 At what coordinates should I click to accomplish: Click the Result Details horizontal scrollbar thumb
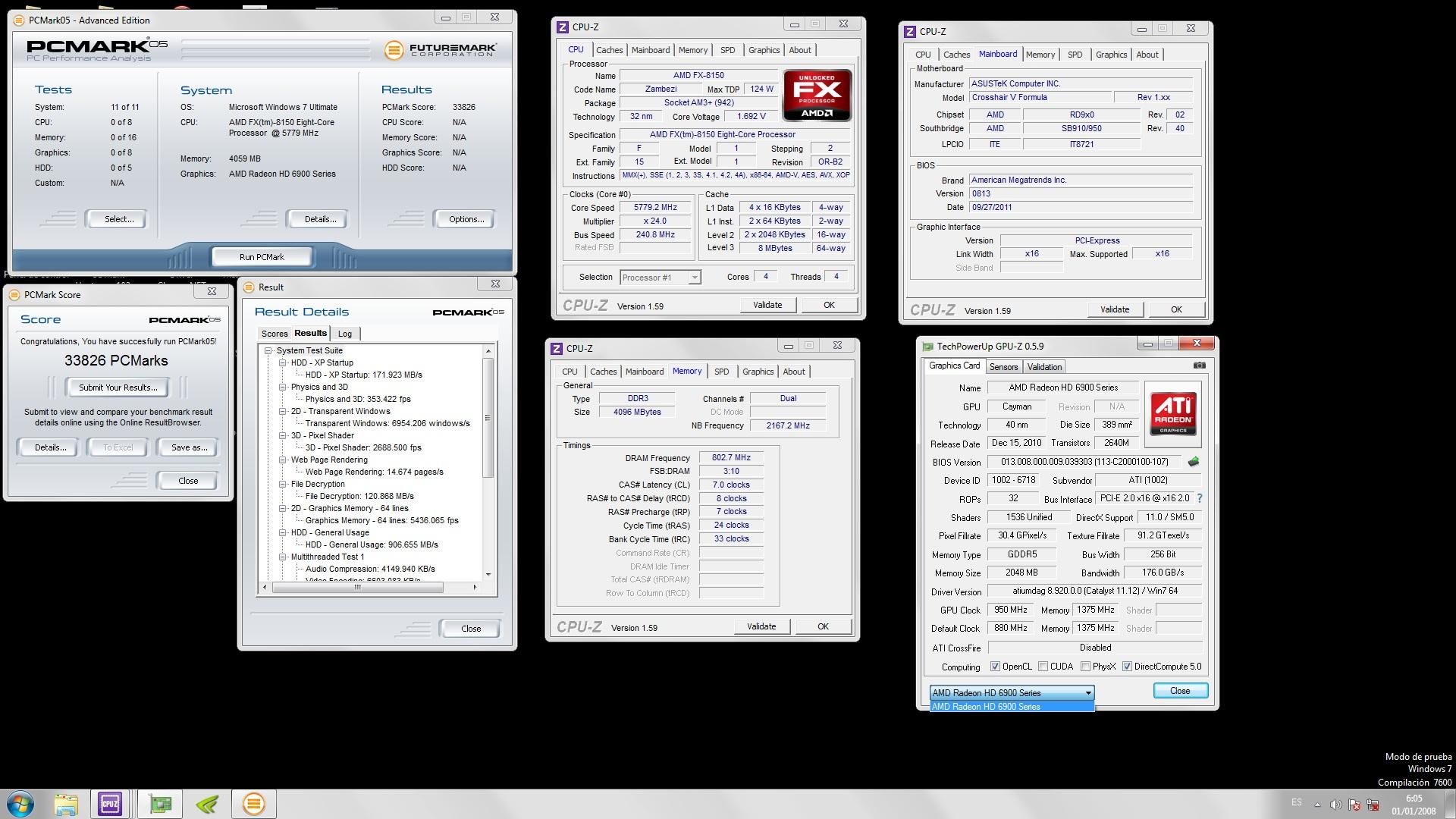click(357, 587)
